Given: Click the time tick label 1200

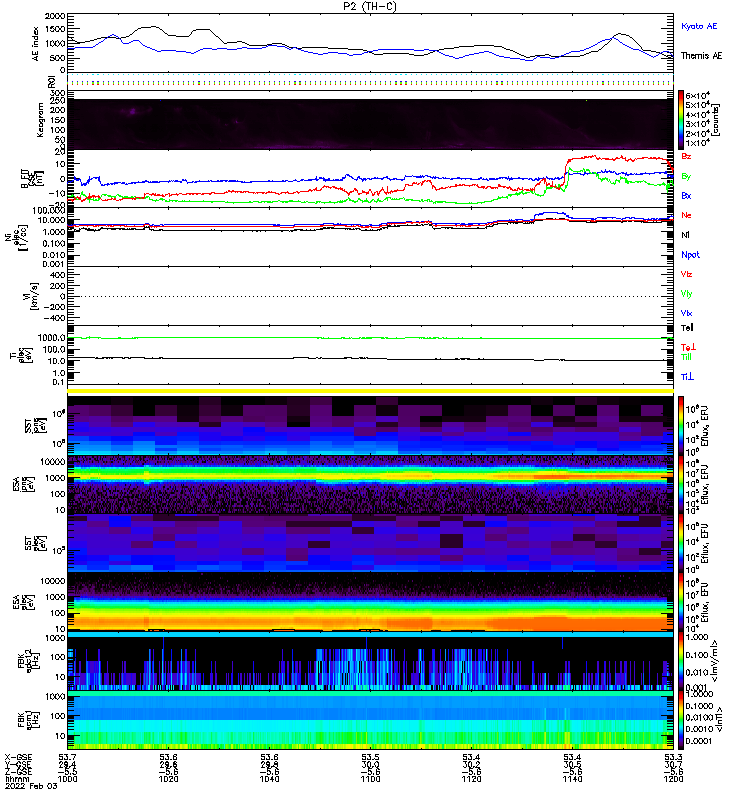Looking at the screenshot, I should 673,779.
